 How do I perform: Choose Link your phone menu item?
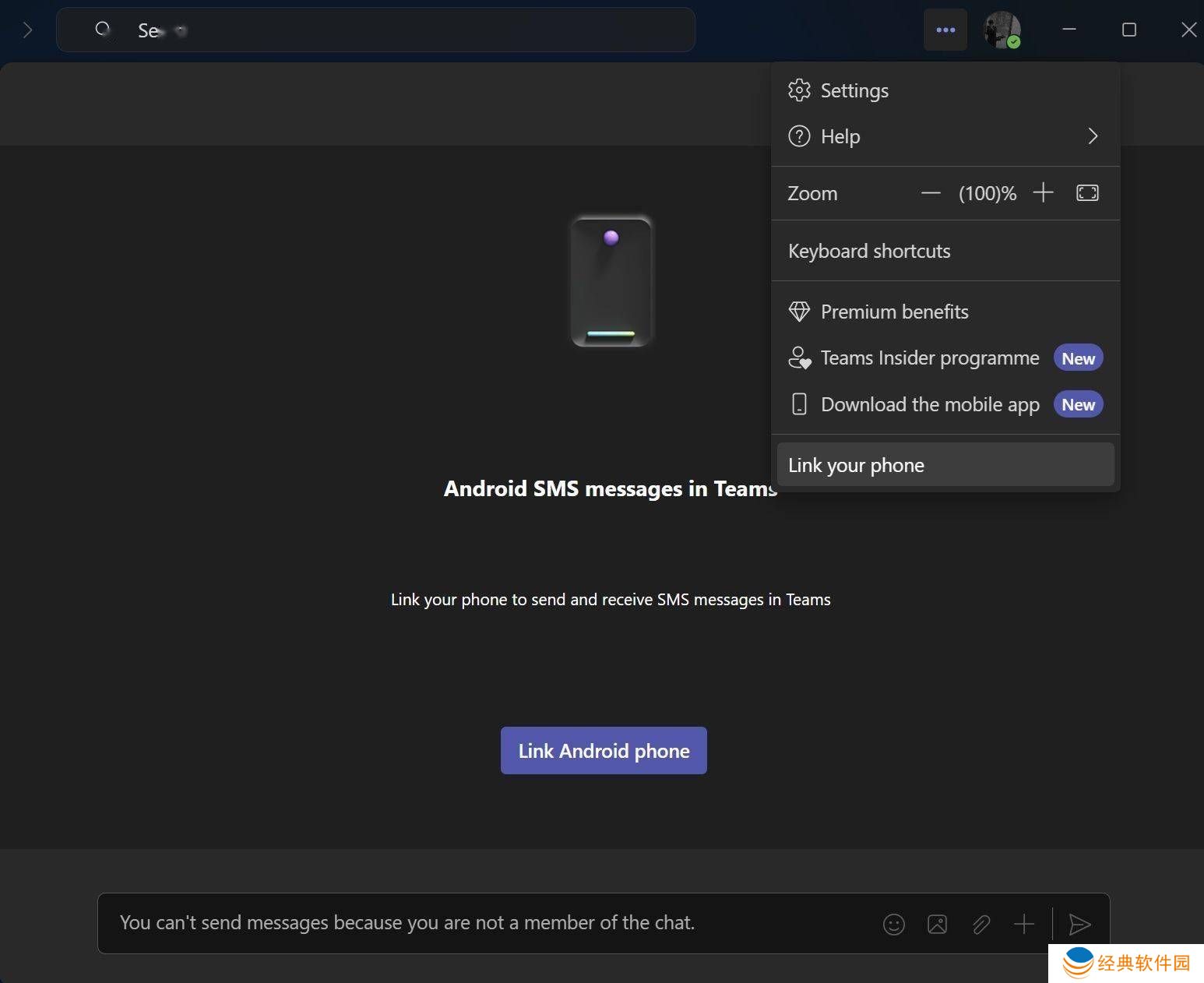945,465
